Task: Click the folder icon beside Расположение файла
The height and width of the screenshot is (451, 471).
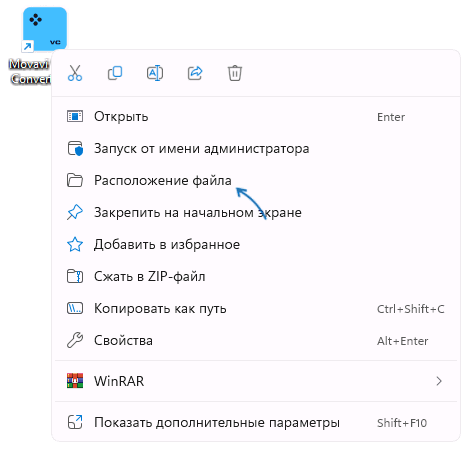Action: pyautogui.click(x=75, y=180)
